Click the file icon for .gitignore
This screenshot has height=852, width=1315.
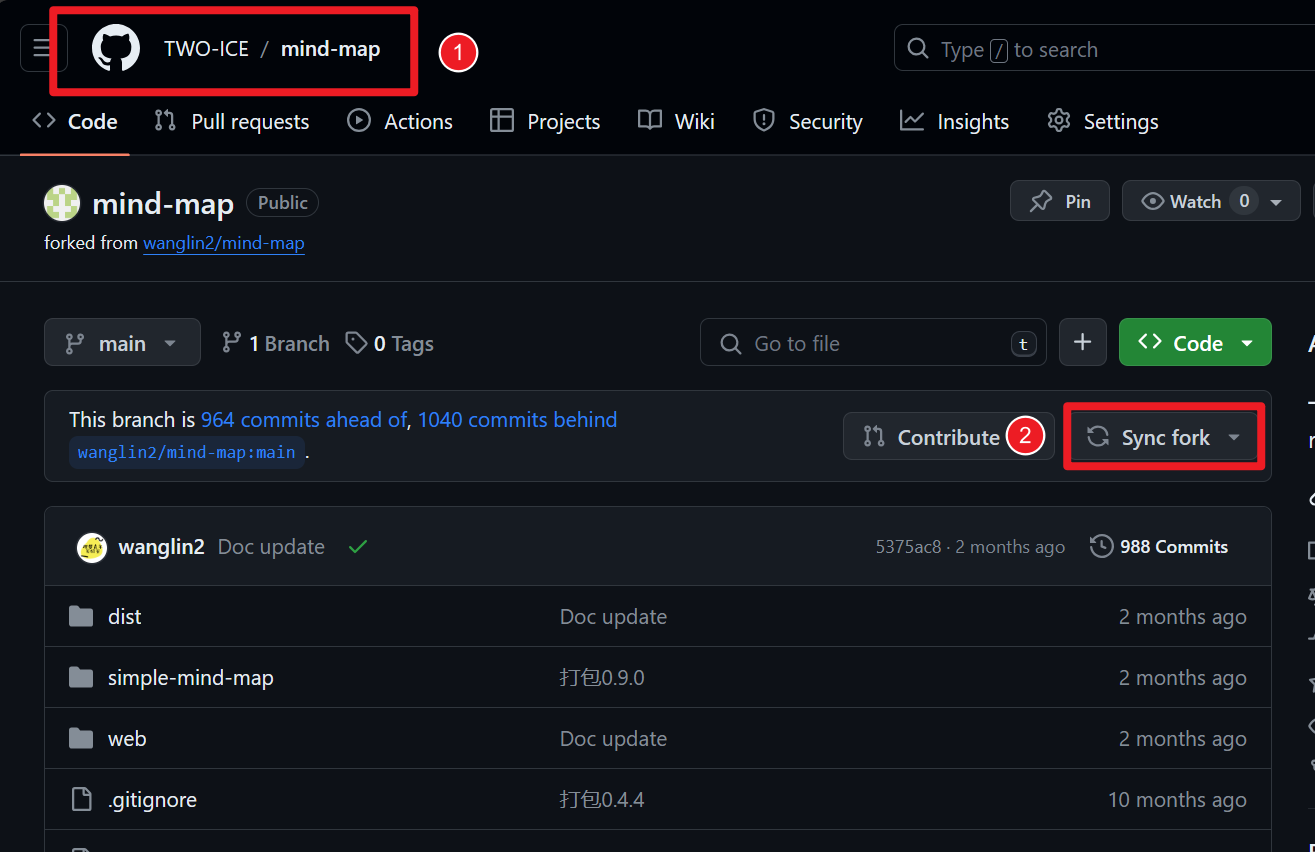tap(81, 799)
